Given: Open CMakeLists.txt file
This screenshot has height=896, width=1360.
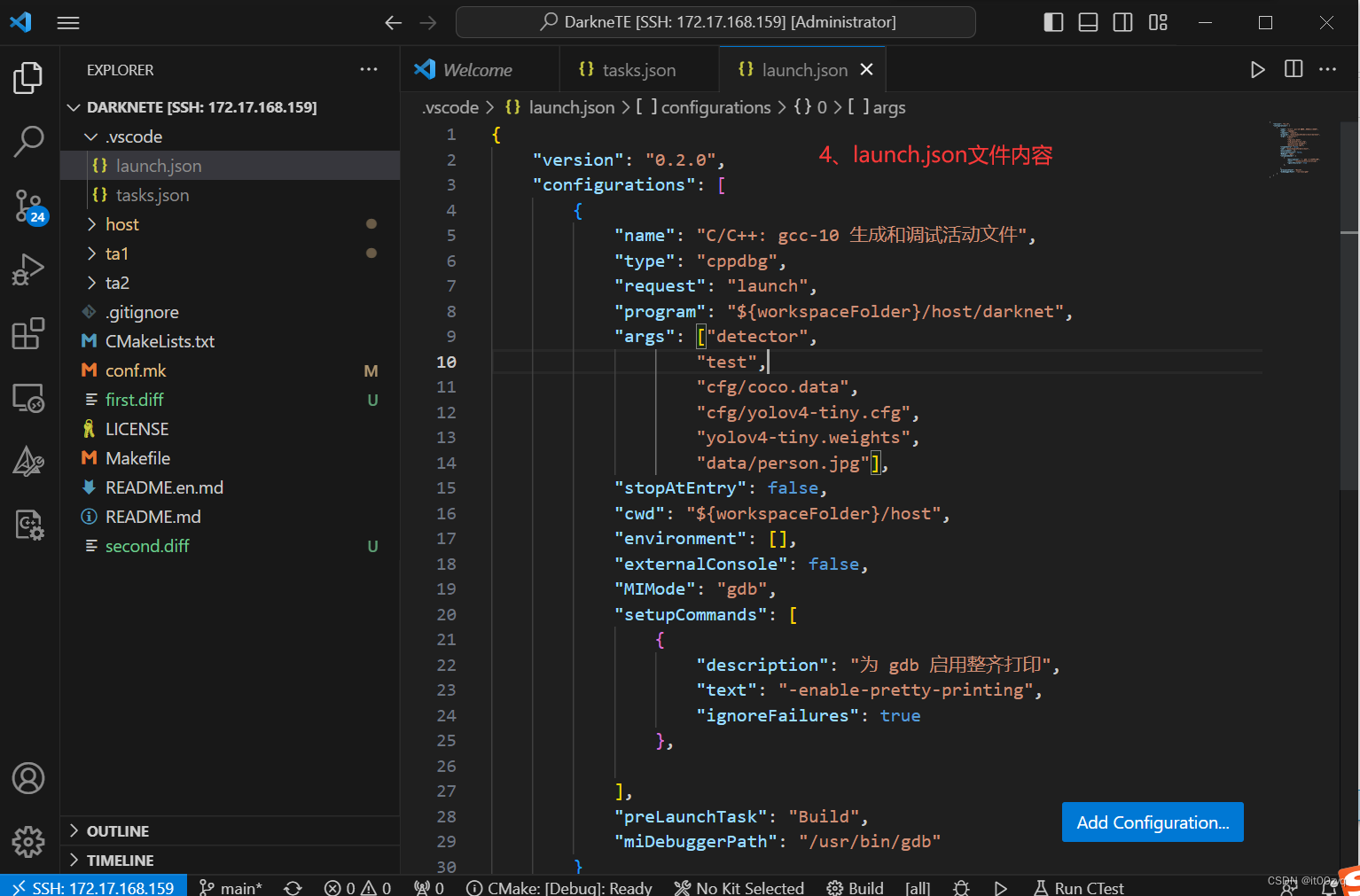Looking at the screenshot, I should point(230,341).
